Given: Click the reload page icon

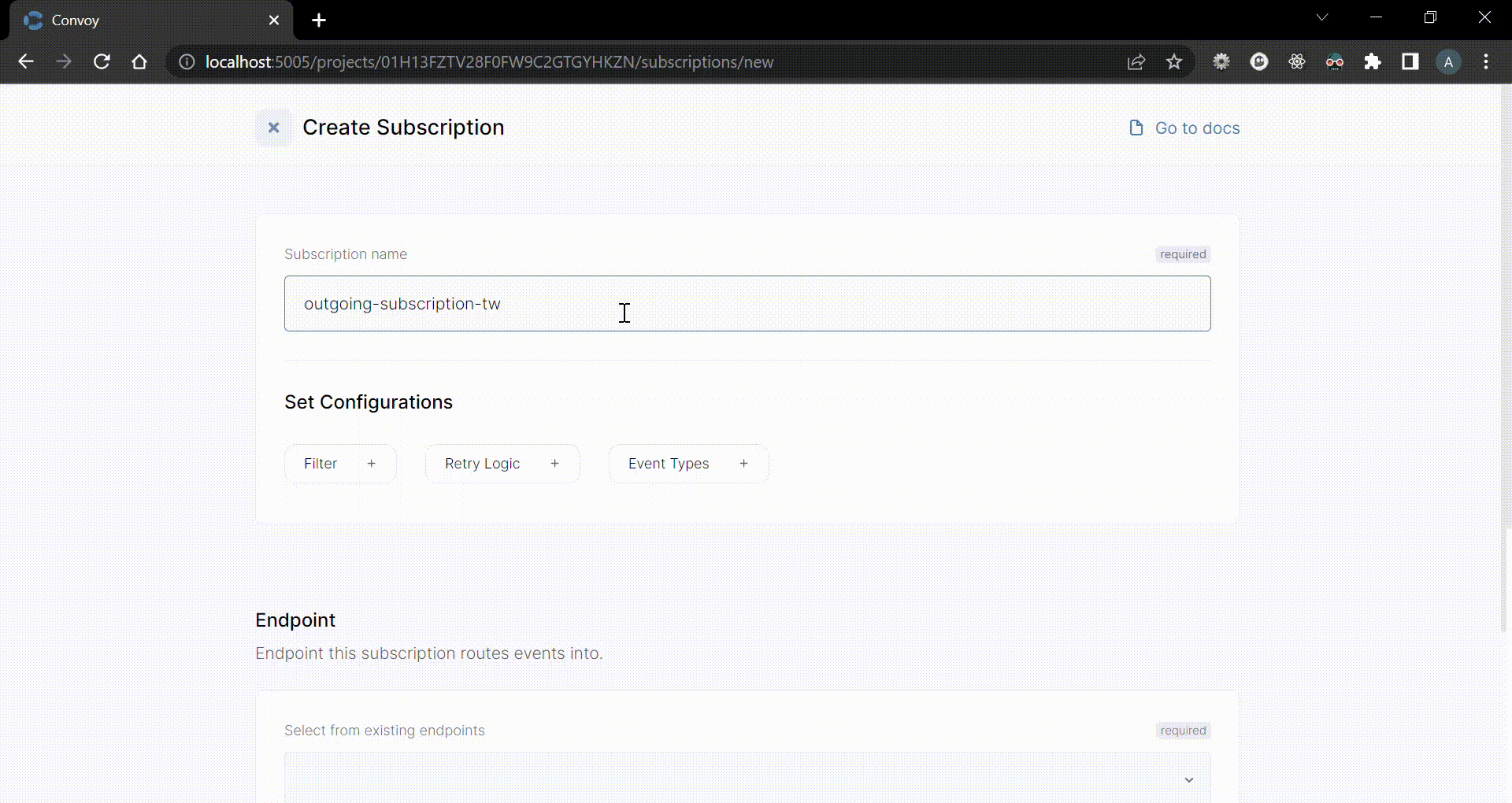Looking at the screenshot, I should [x=102, y=61].
